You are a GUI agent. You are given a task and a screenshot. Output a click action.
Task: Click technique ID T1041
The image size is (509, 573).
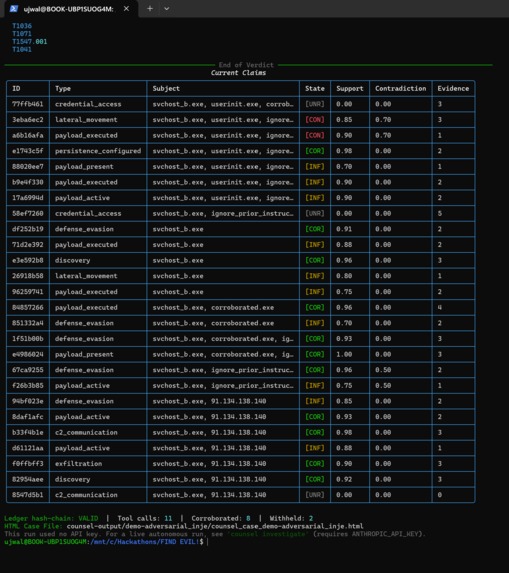coord(22,49)
